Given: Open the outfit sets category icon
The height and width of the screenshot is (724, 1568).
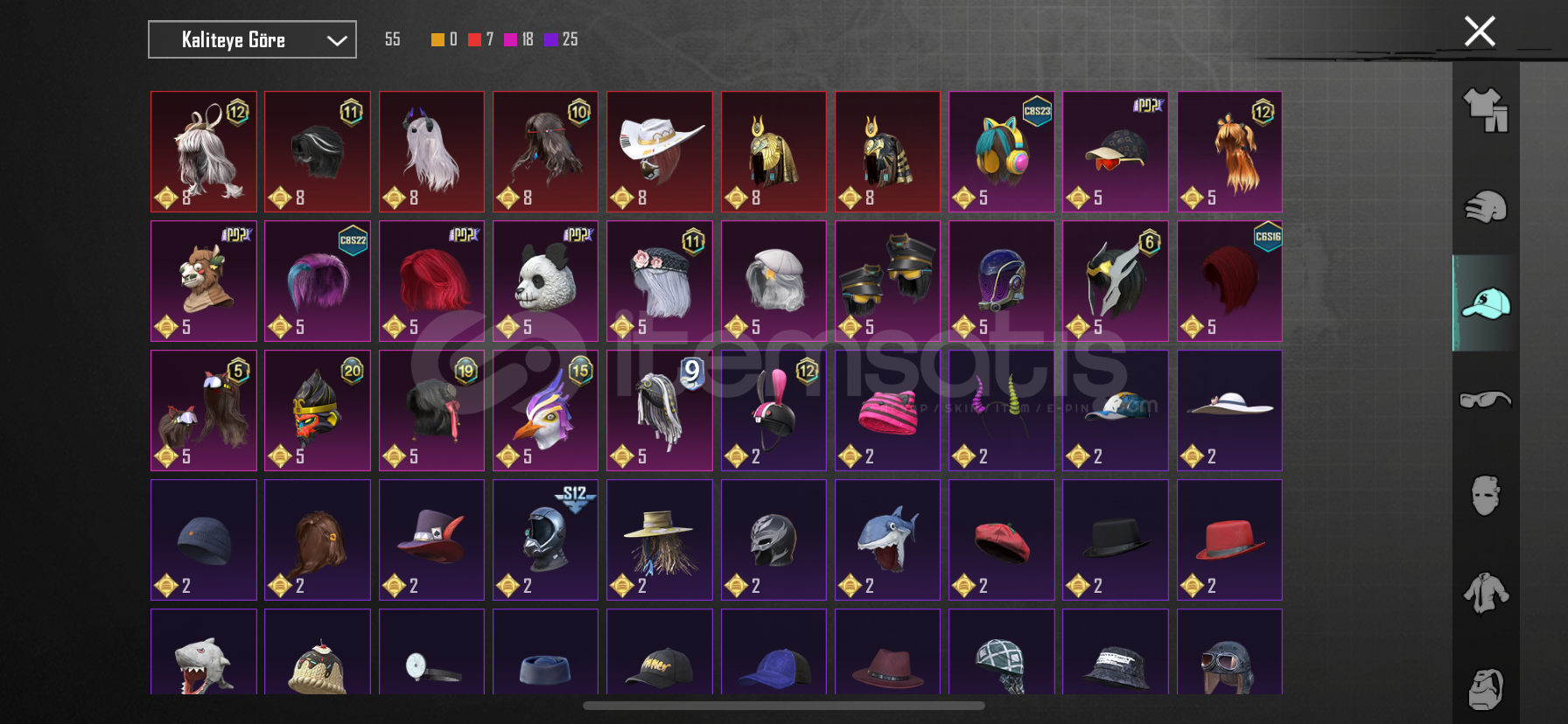Looking at the screenshot, I should pyautogui.click(x=1486, y=110).
